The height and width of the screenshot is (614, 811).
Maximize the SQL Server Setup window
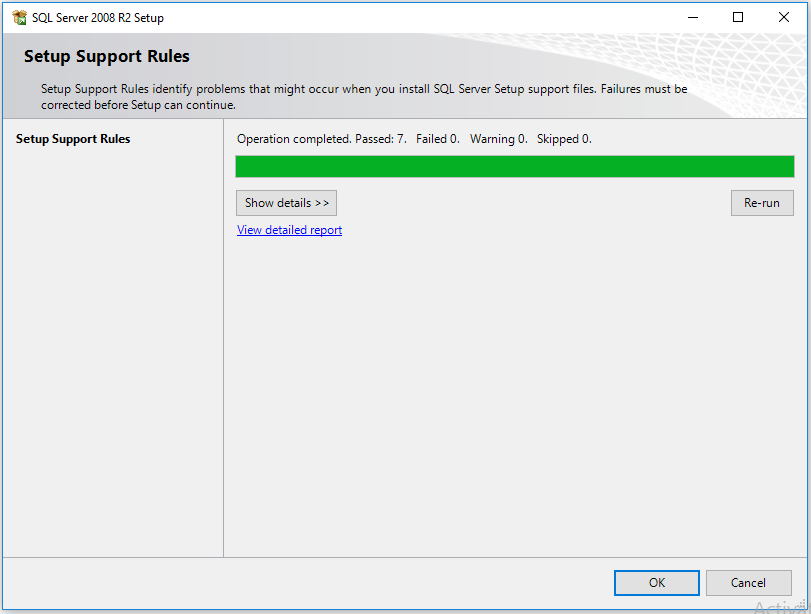[x=738, y=18]
